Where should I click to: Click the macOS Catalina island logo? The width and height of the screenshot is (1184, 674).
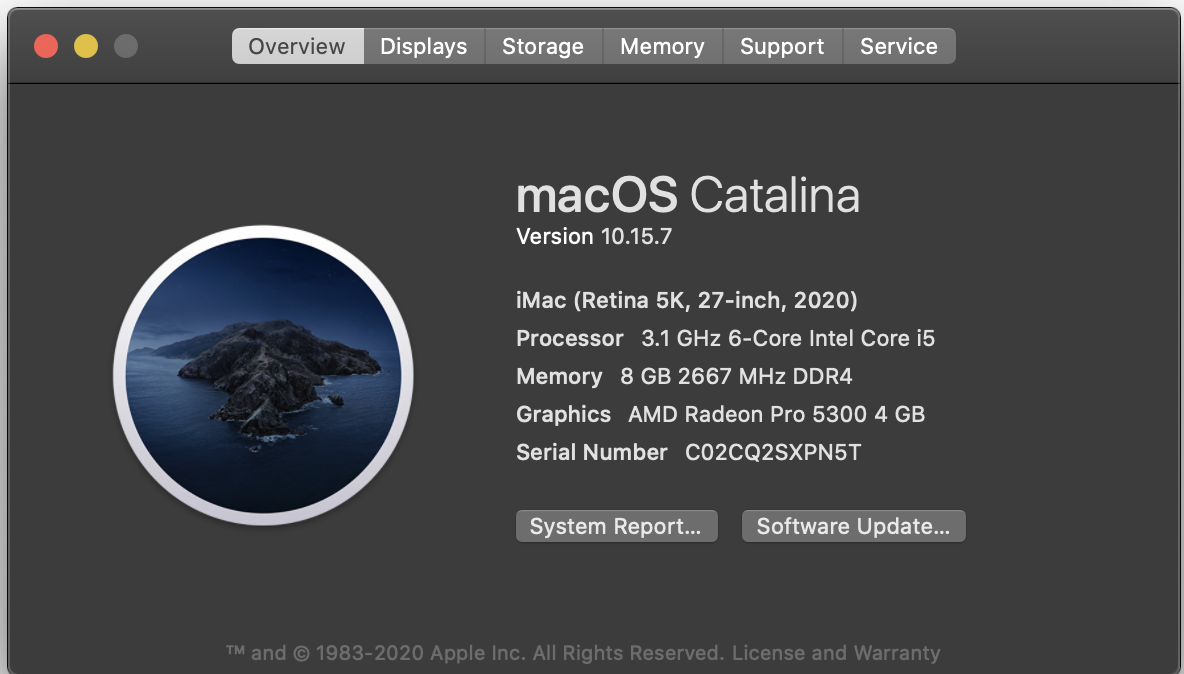pos(263,375)
